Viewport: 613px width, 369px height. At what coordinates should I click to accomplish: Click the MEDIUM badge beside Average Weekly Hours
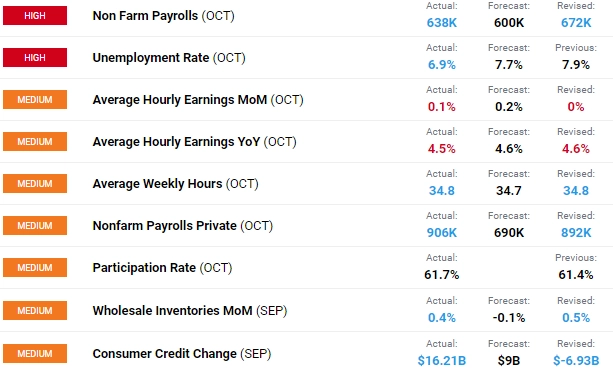click(x=35, y=184)
